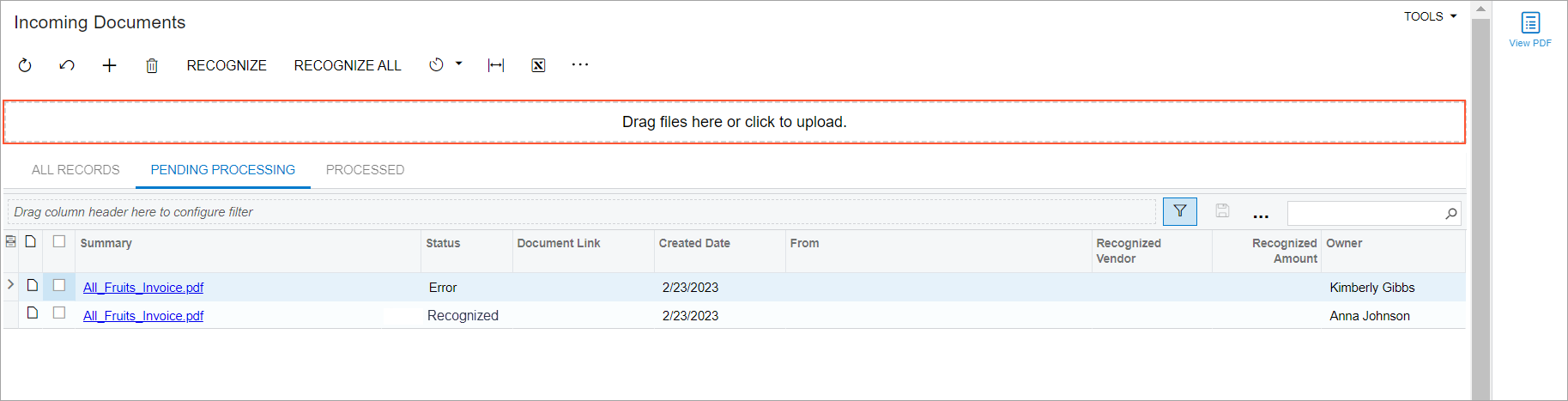Switch to the PROCESSED tab

365,170
